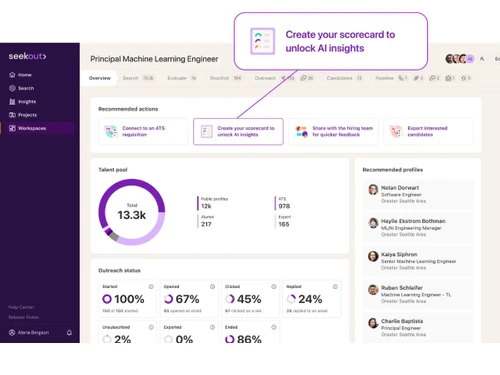This screenshot has width=500, height=375.
Task: Open the Alena Bergson user profile
Action: tap(29, 332)
